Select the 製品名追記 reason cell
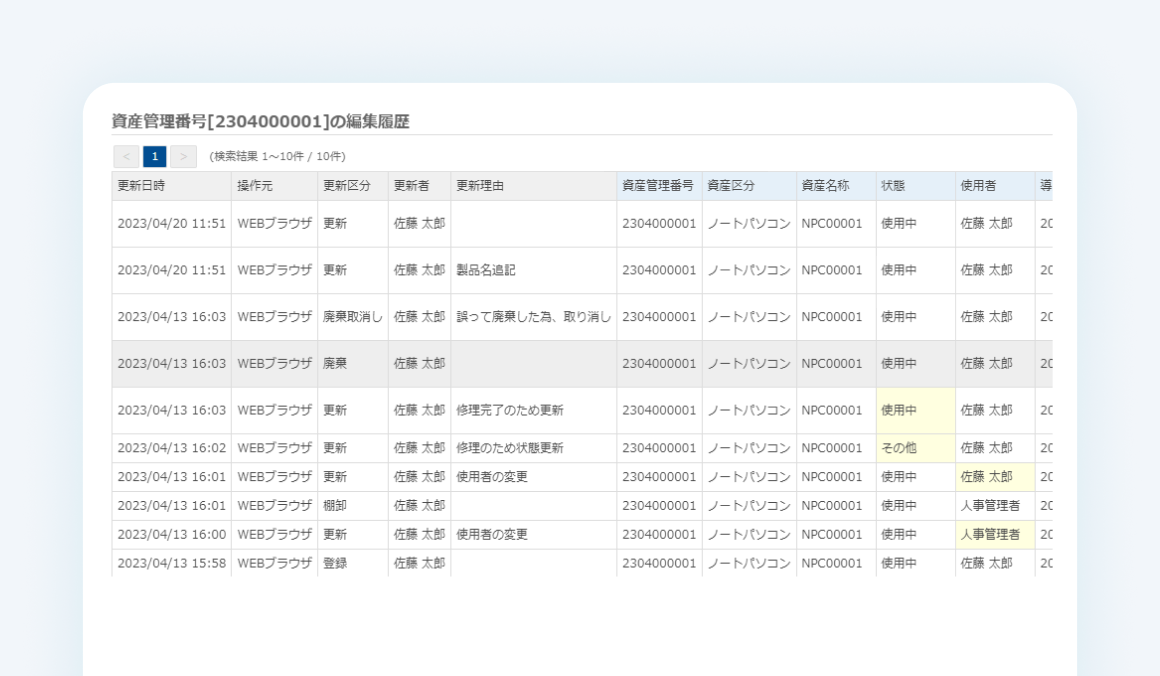Image resolution: width=1160 pixels, height=676 pixels. point(533,270)
